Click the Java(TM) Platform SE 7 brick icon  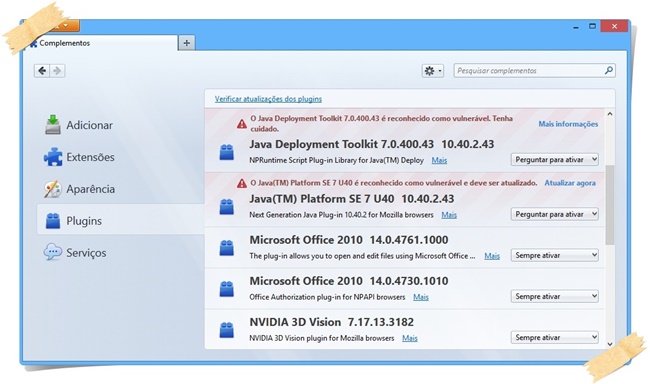point(226,207)
